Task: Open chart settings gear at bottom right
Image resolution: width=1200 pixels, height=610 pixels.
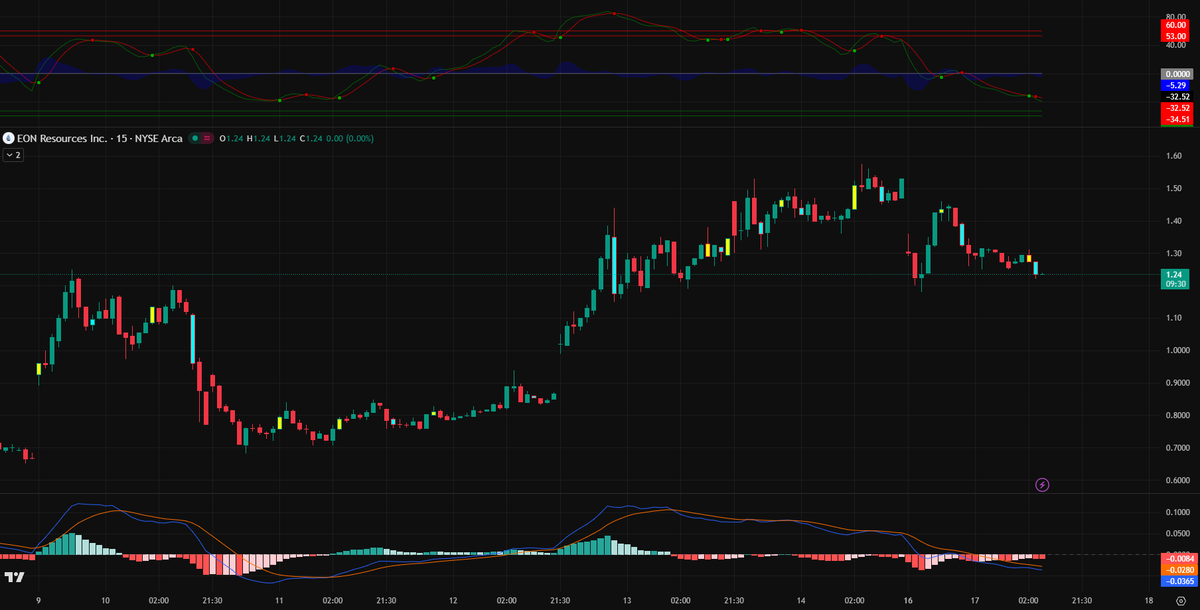Action: [x=1180, y=600]
